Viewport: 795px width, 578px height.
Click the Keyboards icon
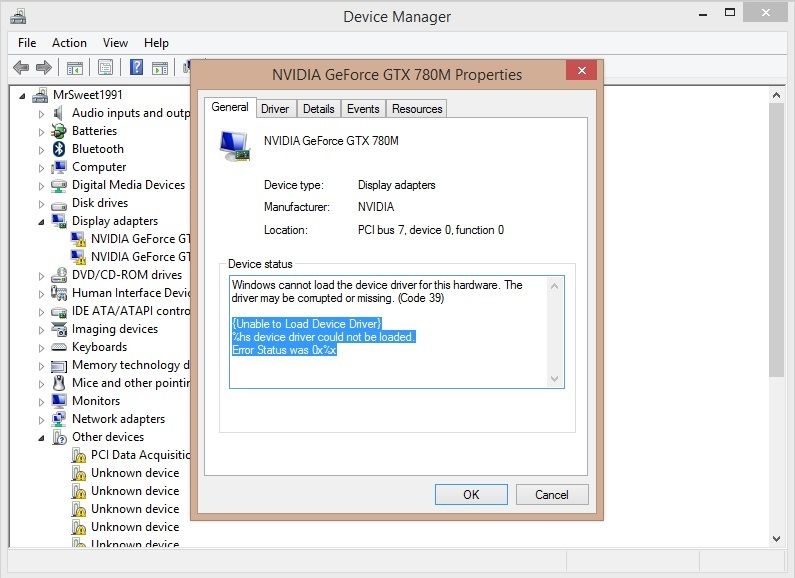[59, 347]
